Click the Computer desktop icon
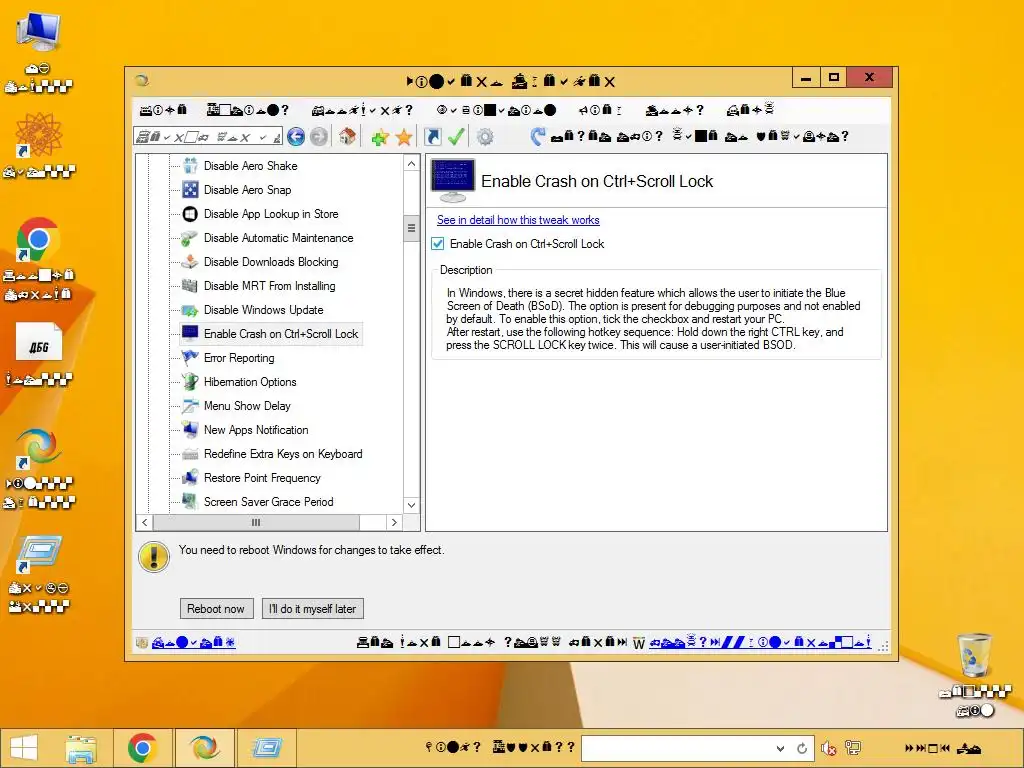The height and width of the screenshot is (768, 1024). point(39,33)
